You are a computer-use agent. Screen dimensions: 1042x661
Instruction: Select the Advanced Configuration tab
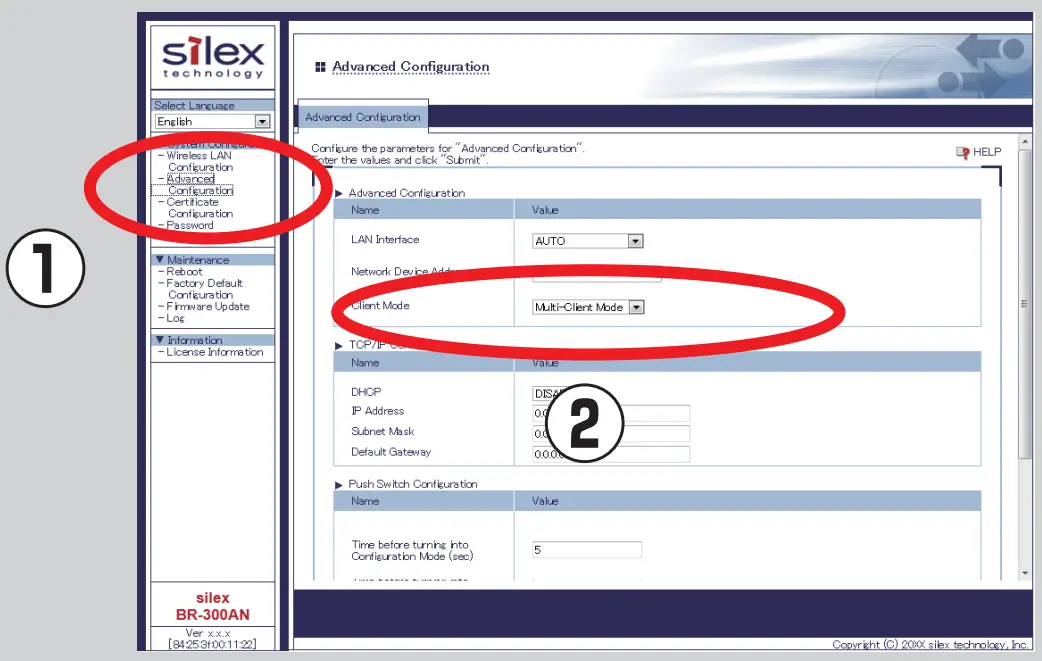click(363, 117)
